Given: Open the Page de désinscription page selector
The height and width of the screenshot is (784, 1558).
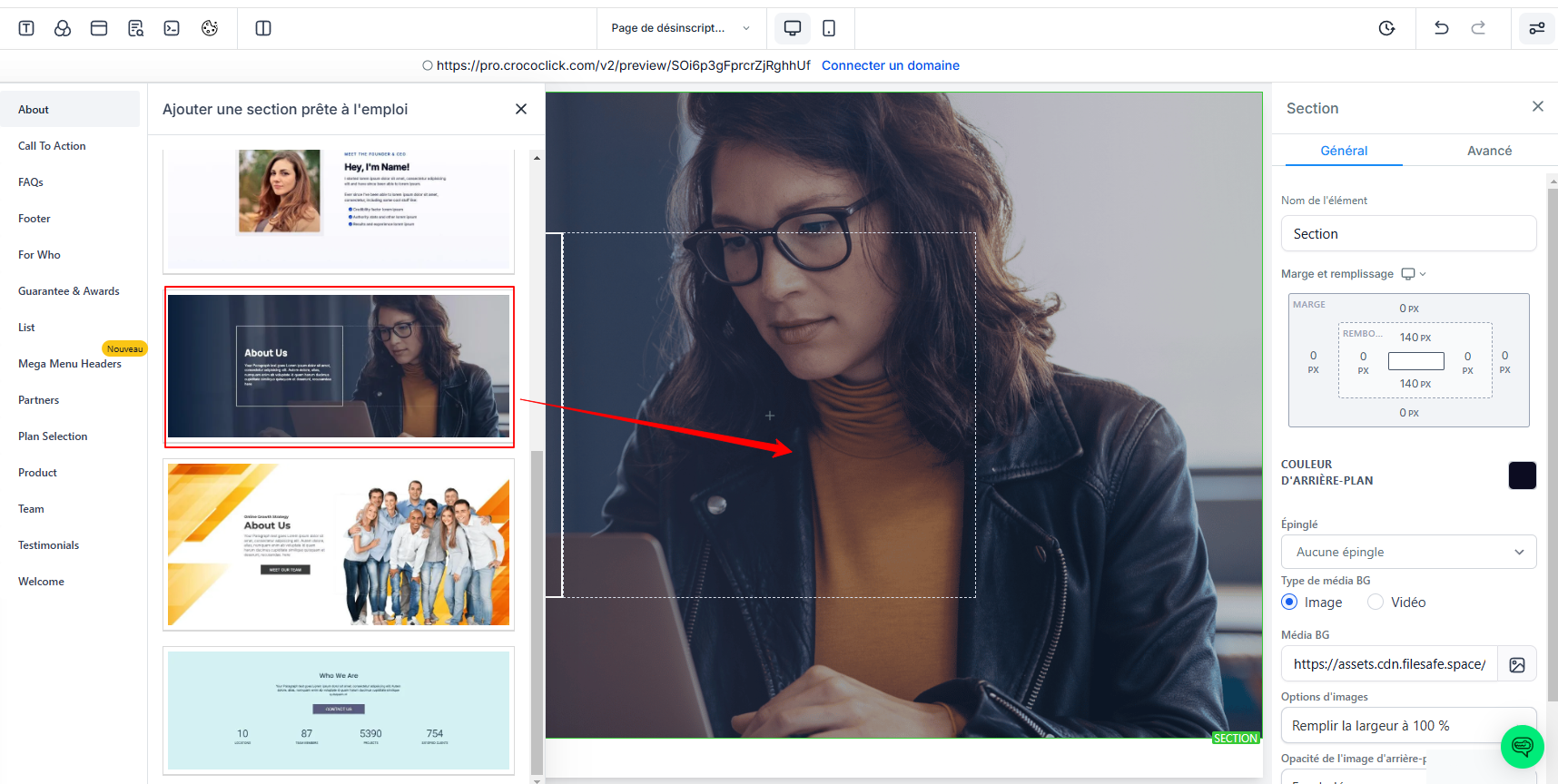Looking at the screenshot, I should tap(681, 28).
